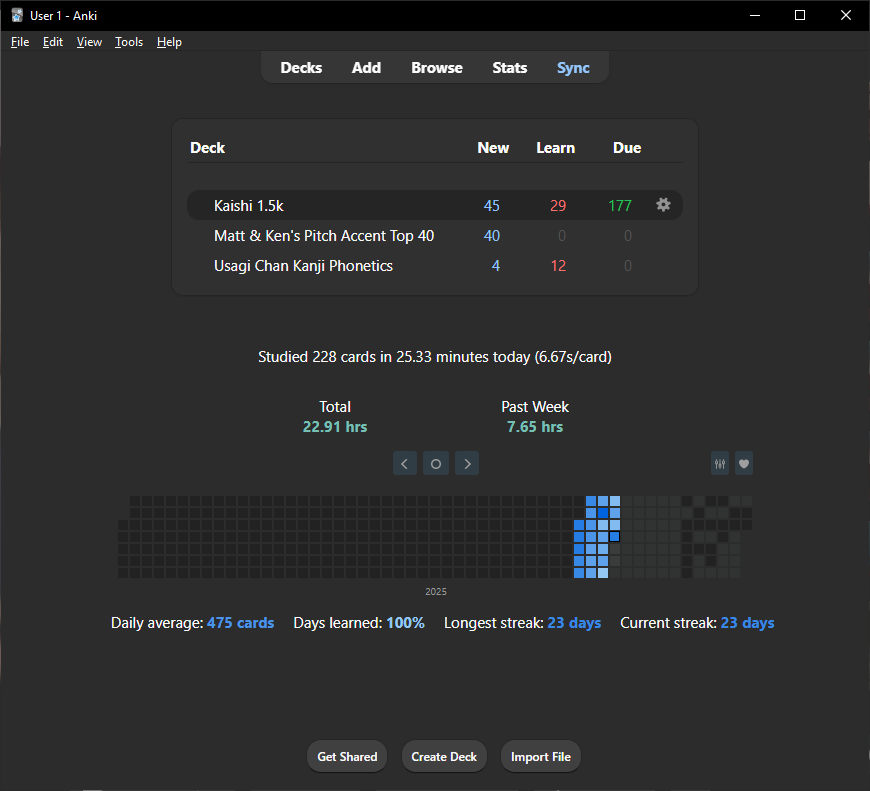The image size is (870, 791).
Task: Close the Anki window
Action: [x=846, y=15]
